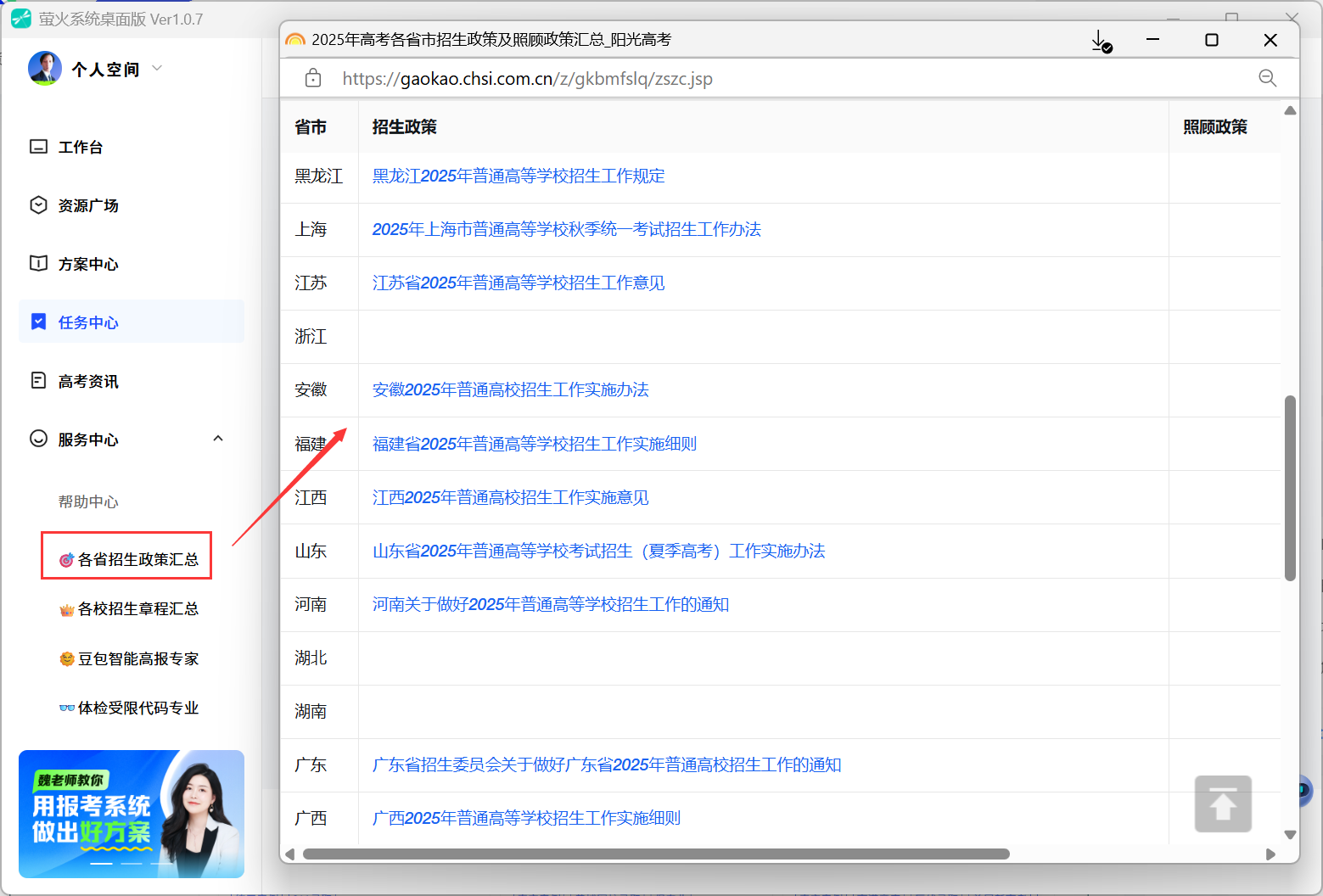The image size is (1323, 896).
Task: Open 安徽2025年普通高校招生工作实施办法 link
Action: pos(510,389)
